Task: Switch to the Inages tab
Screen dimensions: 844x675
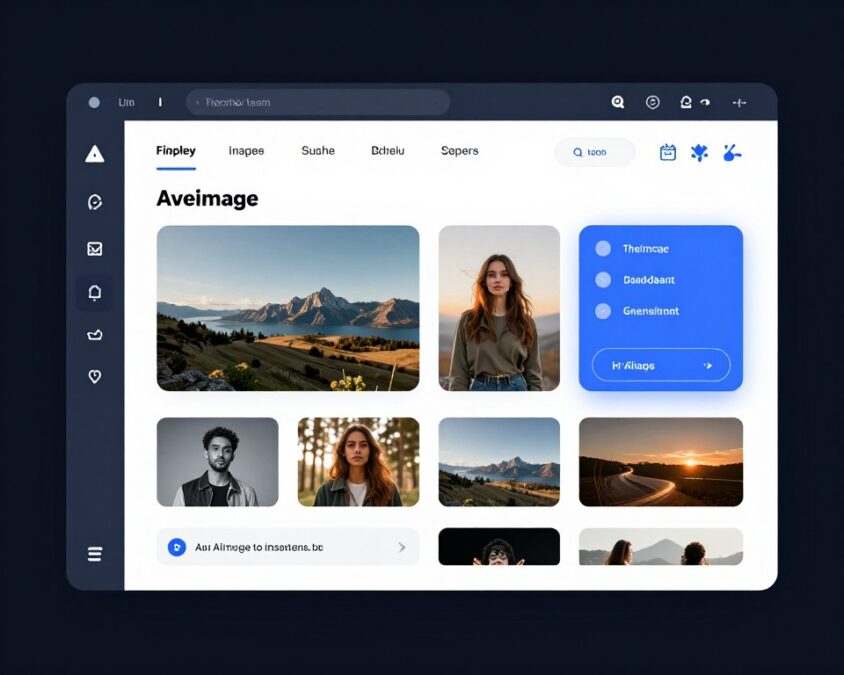Action: pos(246,150)
